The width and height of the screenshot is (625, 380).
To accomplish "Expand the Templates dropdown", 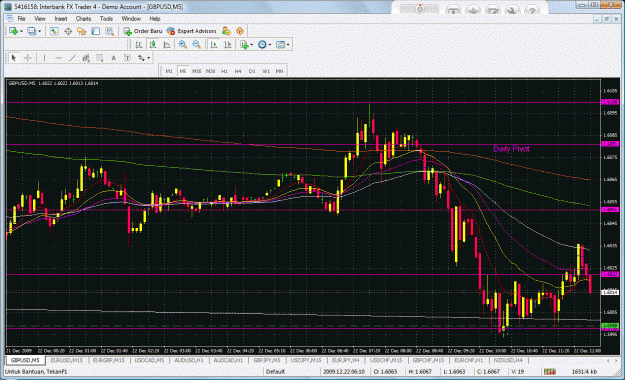I will click(x=288, y=45).
